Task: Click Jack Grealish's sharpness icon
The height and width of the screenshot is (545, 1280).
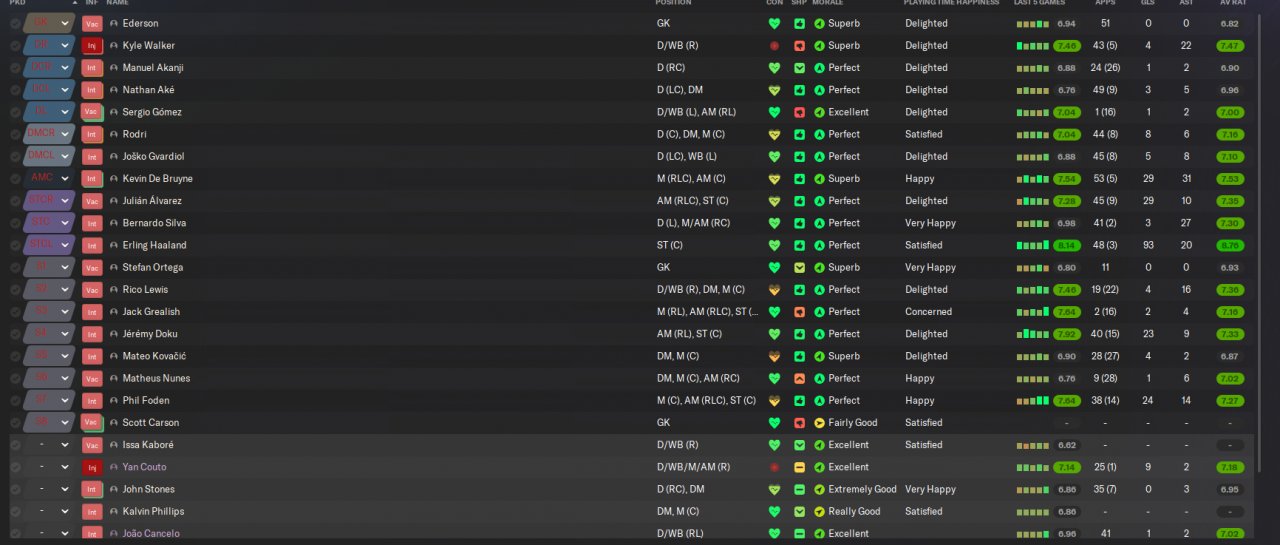Action: click(x=799, y=312)
